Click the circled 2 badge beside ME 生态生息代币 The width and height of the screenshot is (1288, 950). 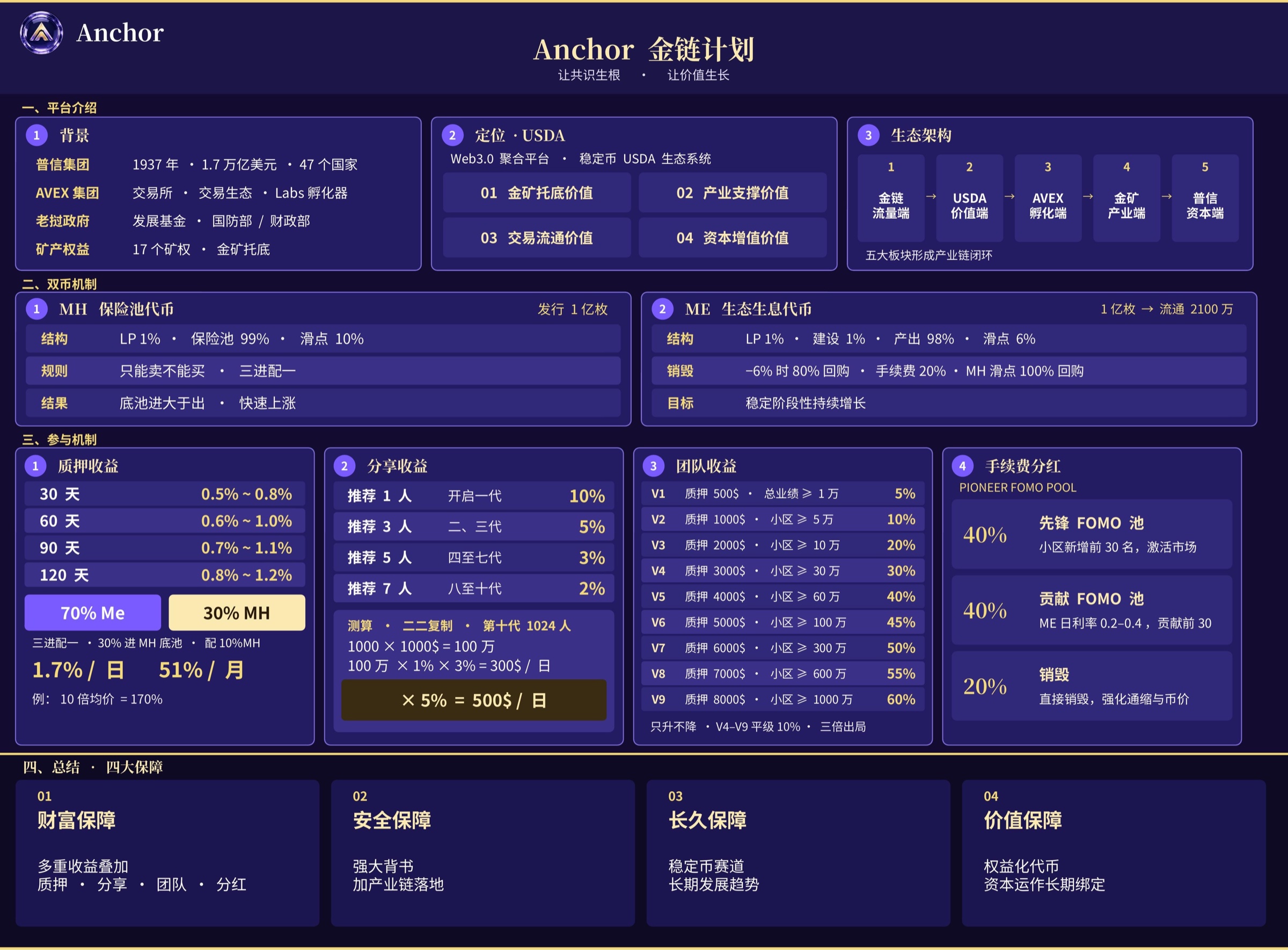coord(662,310)
